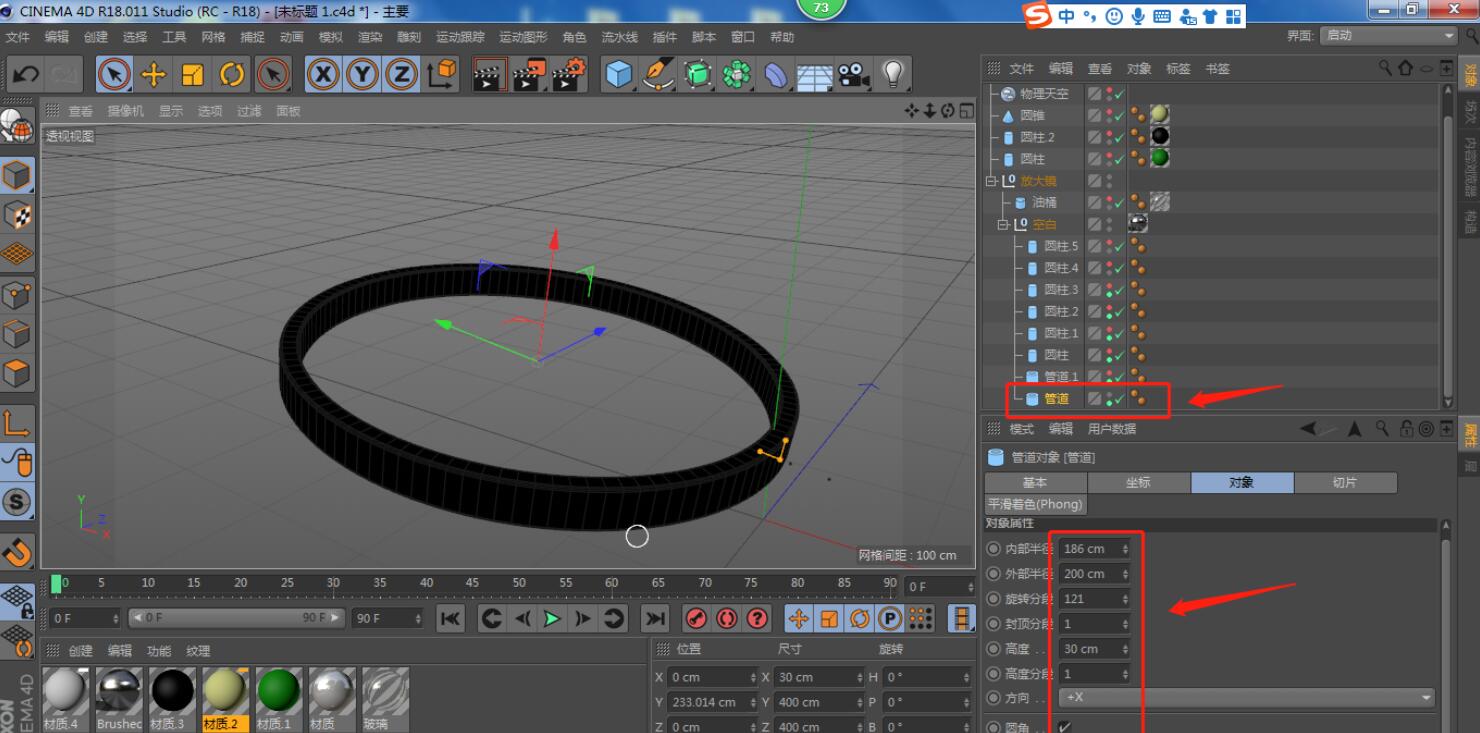Add a Camera object
Viewport: 1480px width, 733px height.
(853, 74)
